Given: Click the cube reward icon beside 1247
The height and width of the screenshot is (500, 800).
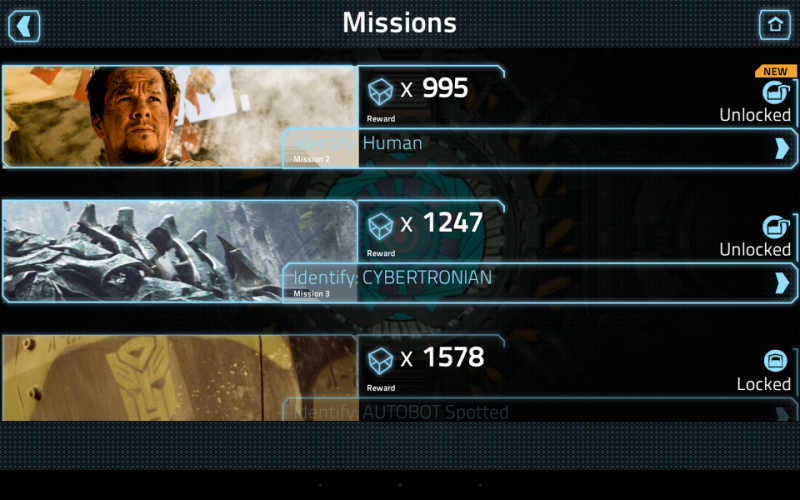Looking at the screenshot, I should pyautogui.click(x=381, y=226).
